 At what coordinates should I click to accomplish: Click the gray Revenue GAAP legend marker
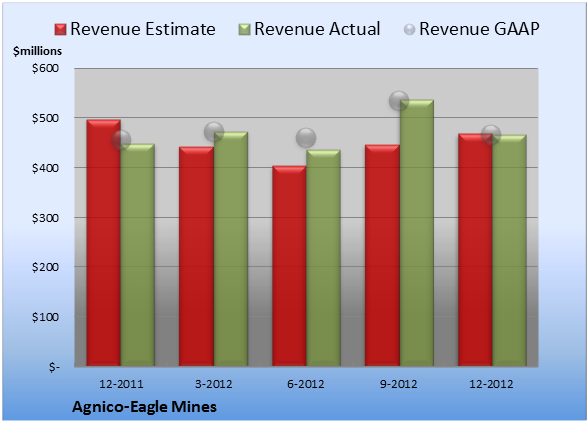tap(410, 30)
